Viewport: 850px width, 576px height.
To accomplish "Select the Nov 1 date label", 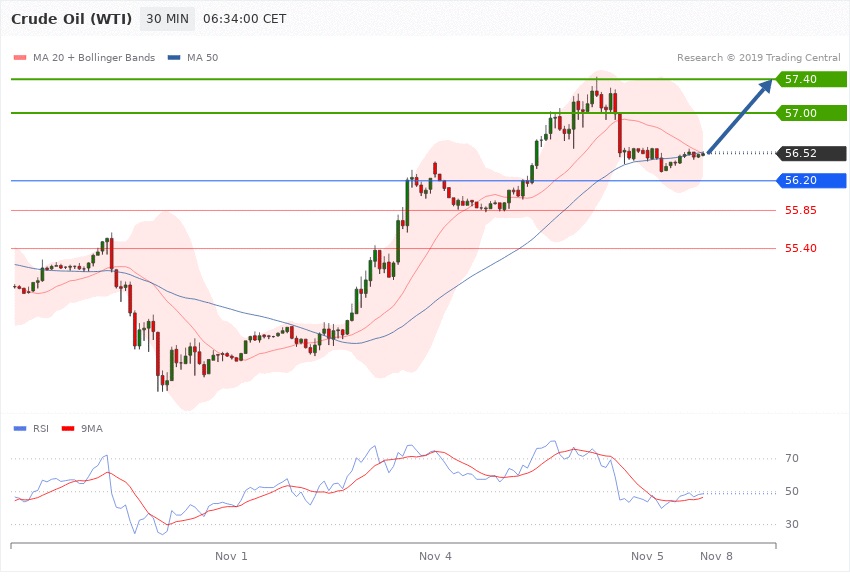I will tap(231, 556).
